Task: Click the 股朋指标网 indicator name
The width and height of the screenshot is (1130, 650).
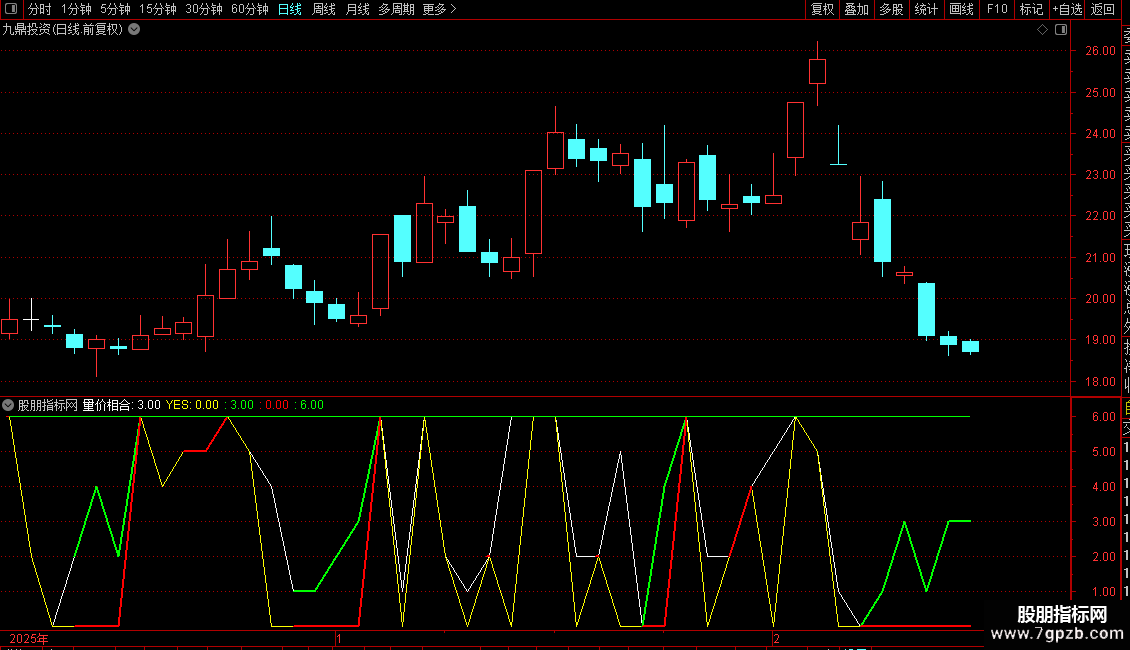Action: (48, 405)
